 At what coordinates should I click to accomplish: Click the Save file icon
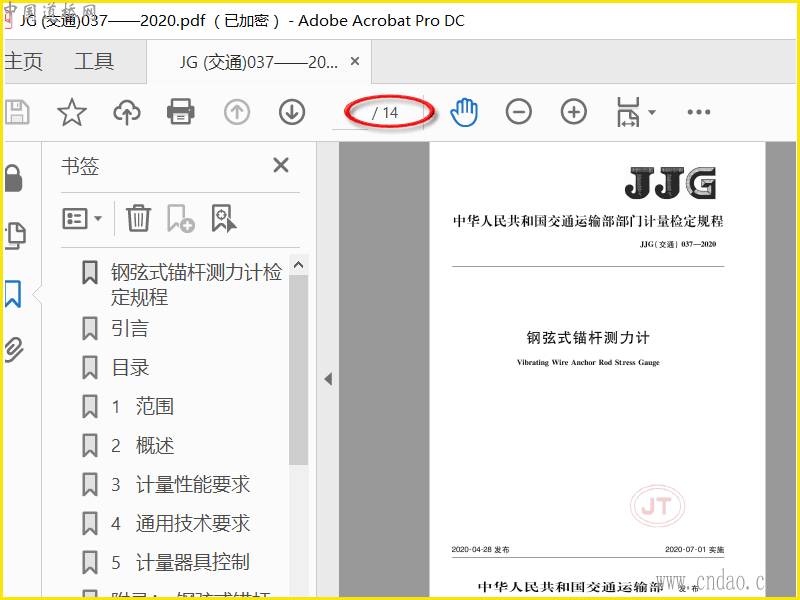click(x=17, y=112)
